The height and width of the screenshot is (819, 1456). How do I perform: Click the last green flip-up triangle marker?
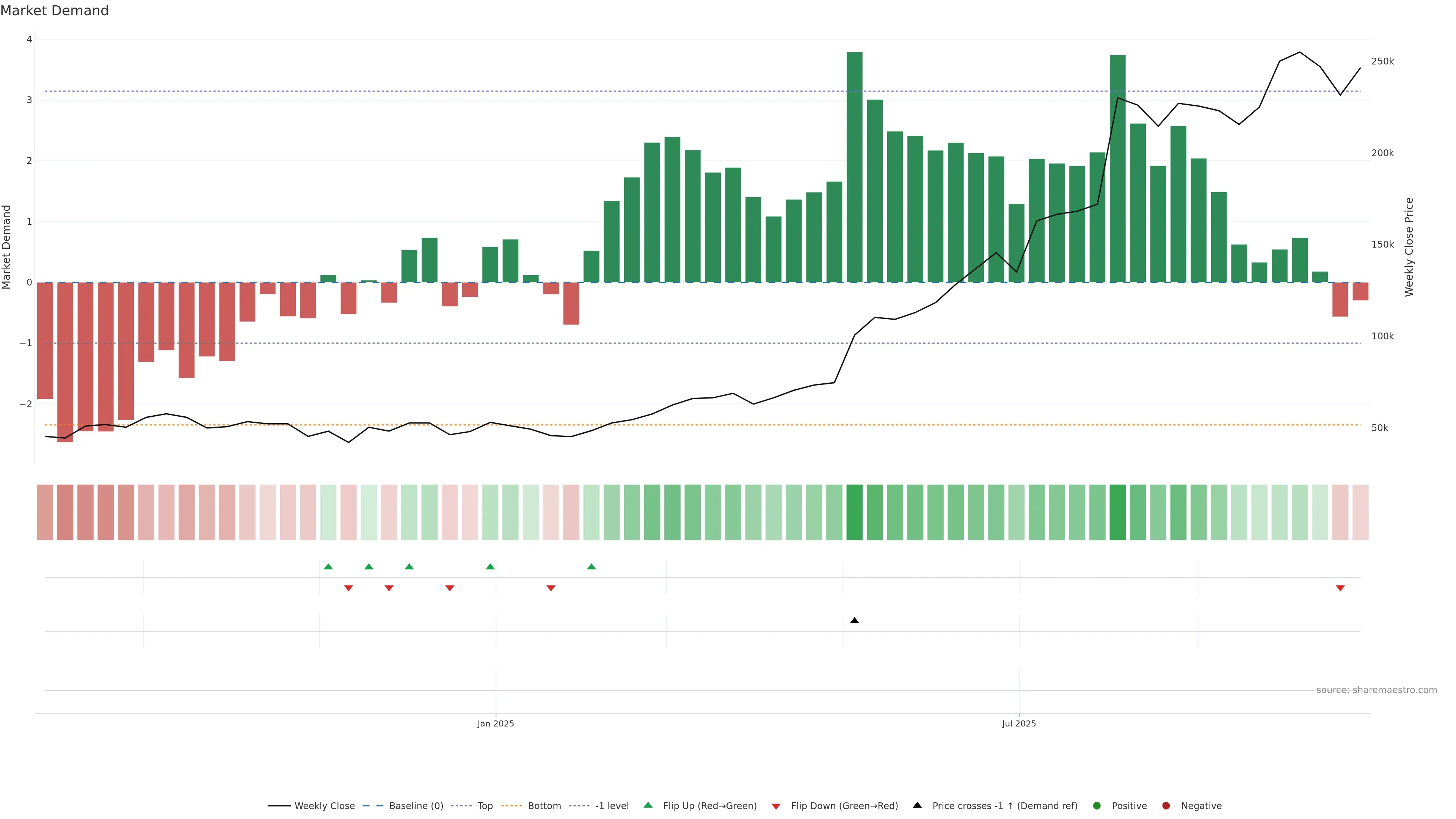pos(591,566)
